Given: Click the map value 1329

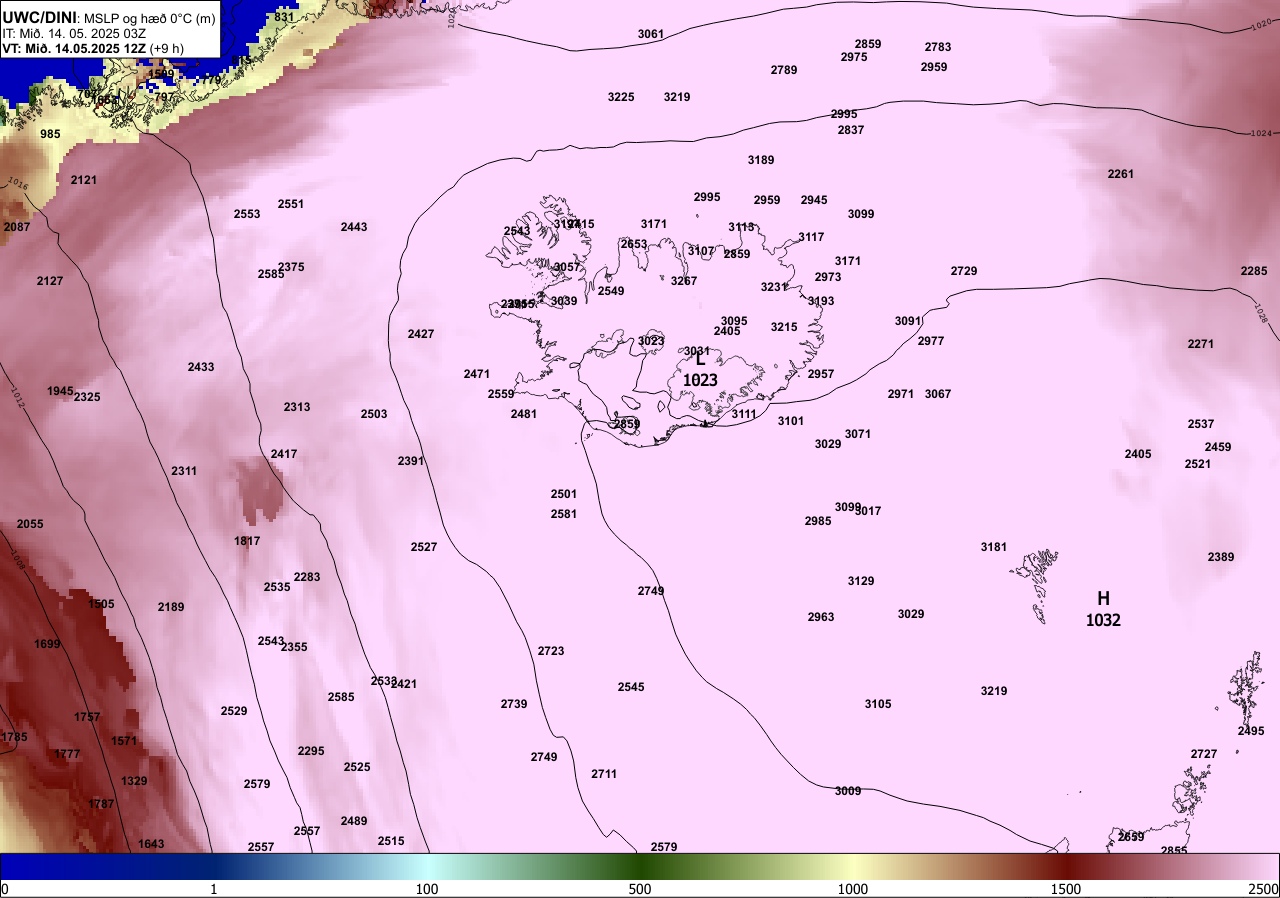Looking at the screenshot, I should [x=134, y=781].
